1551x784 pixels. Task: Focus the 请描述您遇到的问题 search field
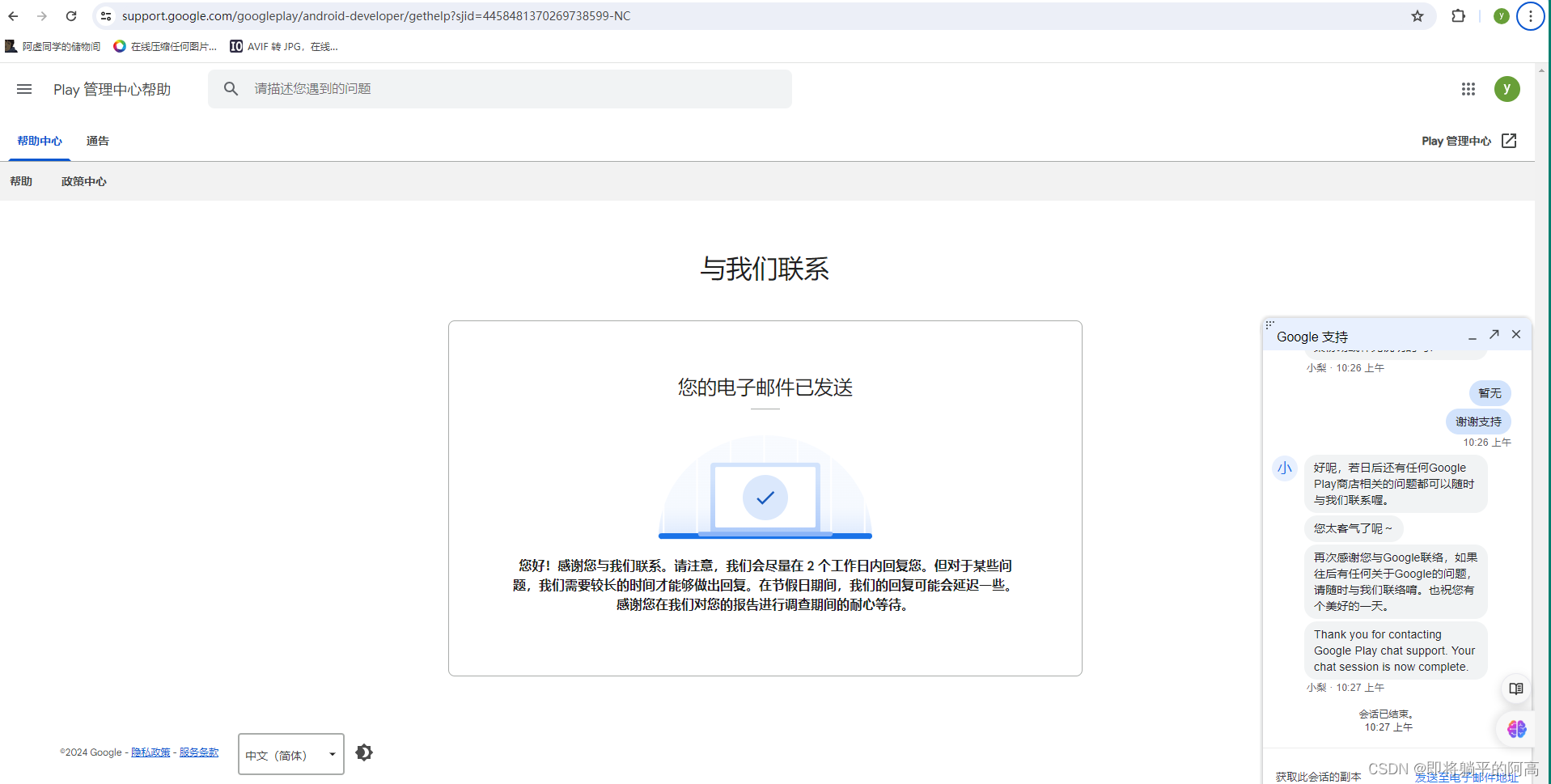(500, 89)
